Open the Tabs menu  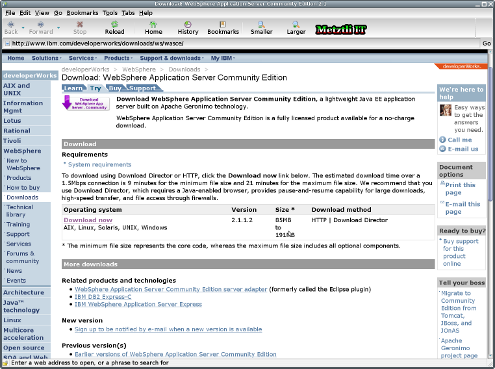coord(128,13)
